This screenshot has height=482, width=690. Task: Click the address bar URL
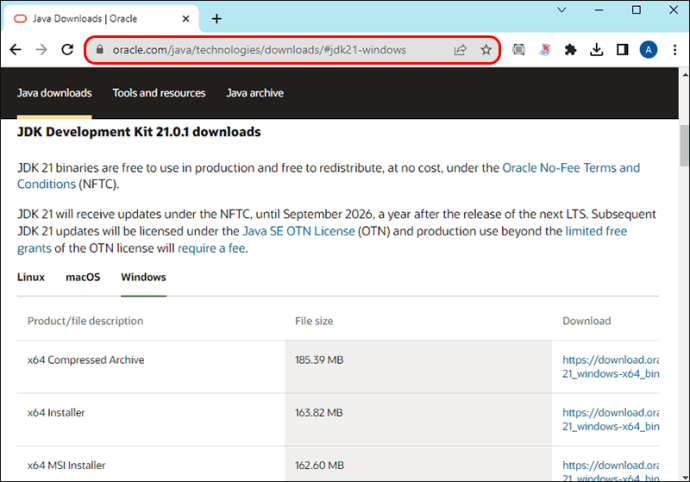point(259,50)
